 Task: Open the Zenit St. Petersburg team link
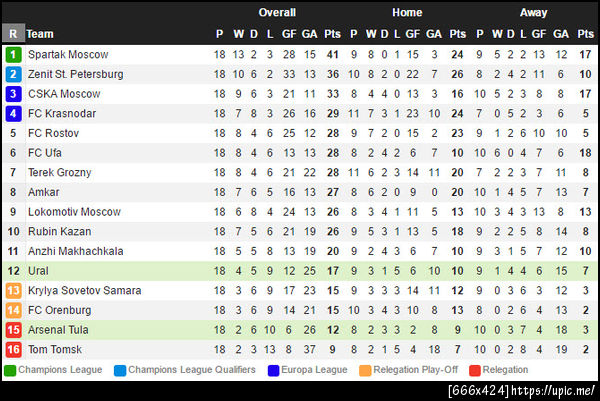point(75,74)
